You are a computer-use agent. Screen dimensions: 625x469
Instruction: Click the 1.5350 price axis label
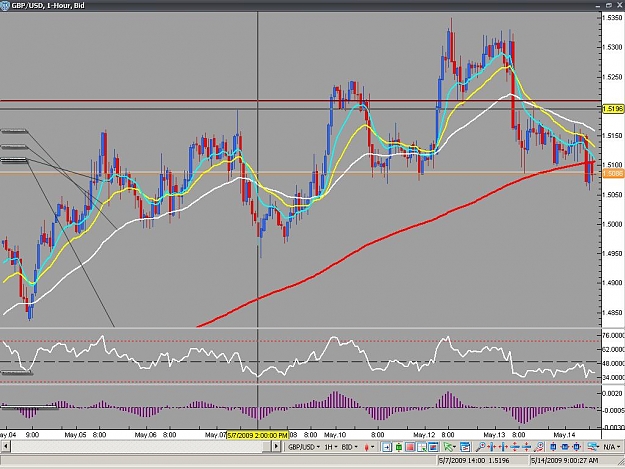[x=613, y=18]
